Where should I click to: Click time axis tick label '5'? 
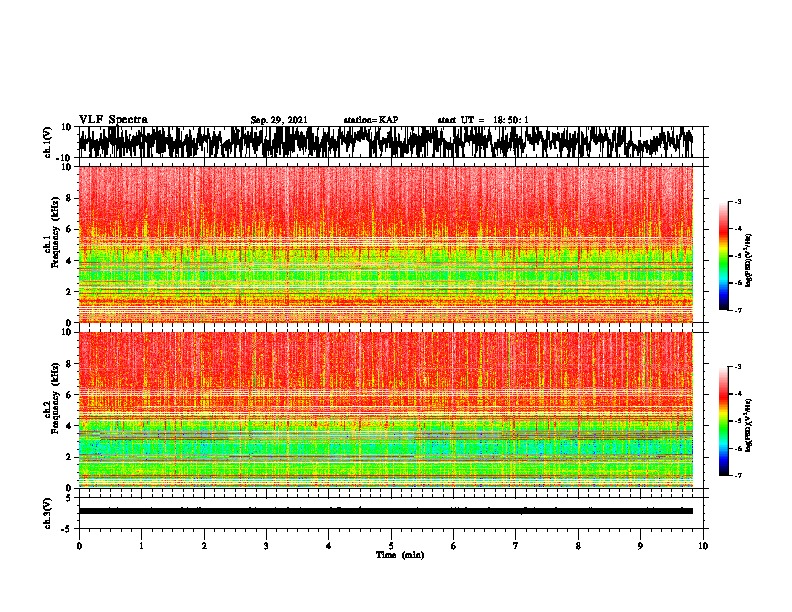click(x=391, y=546)
